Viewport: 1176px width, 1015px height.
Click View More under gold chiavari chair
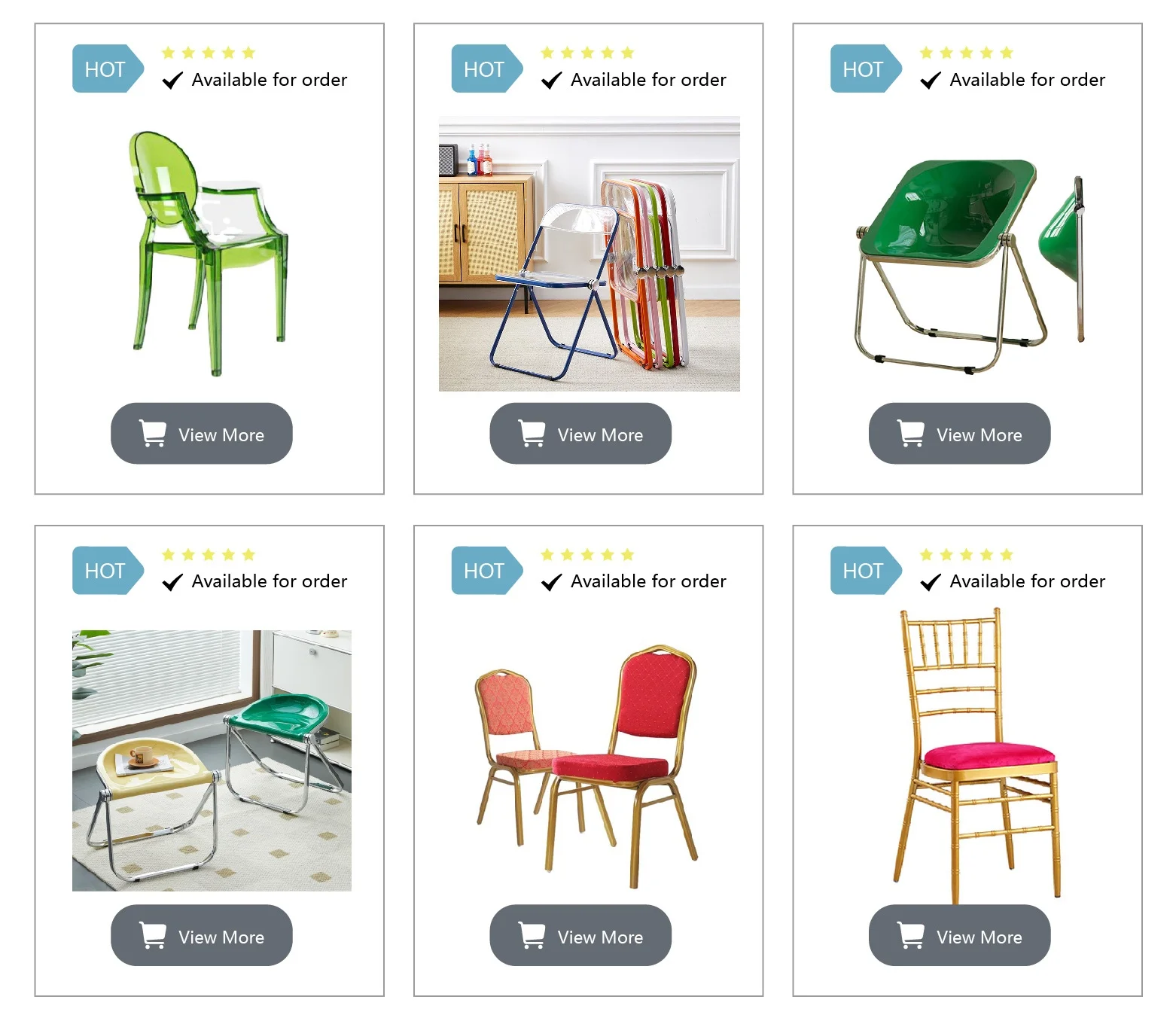(x=959, y=935)
